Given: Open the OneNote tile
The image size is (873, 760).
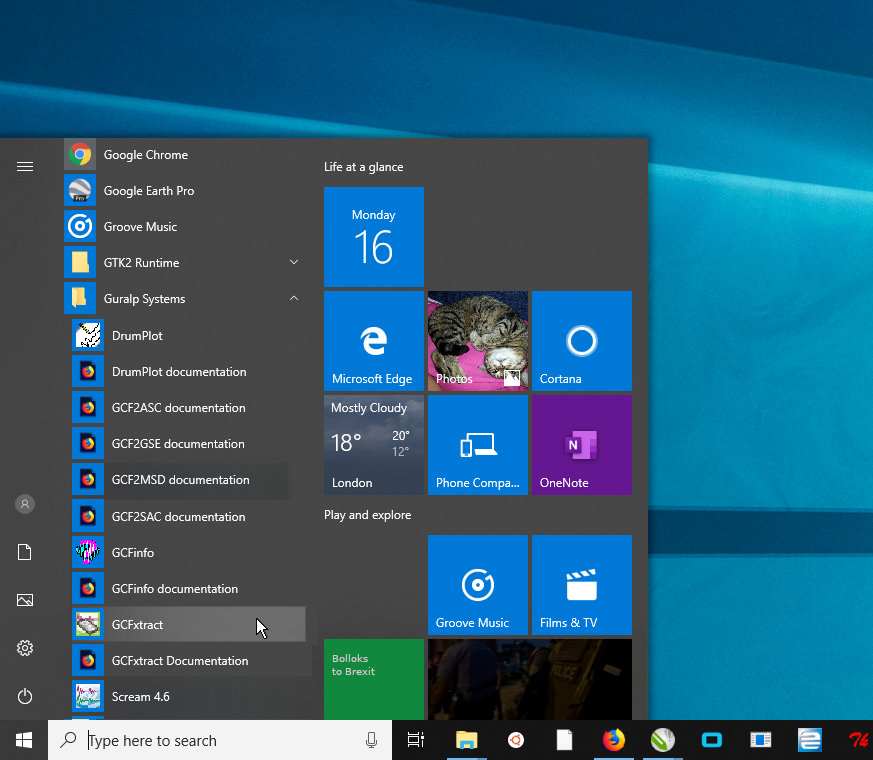Looking at the screenshot, I should [582, 445].
